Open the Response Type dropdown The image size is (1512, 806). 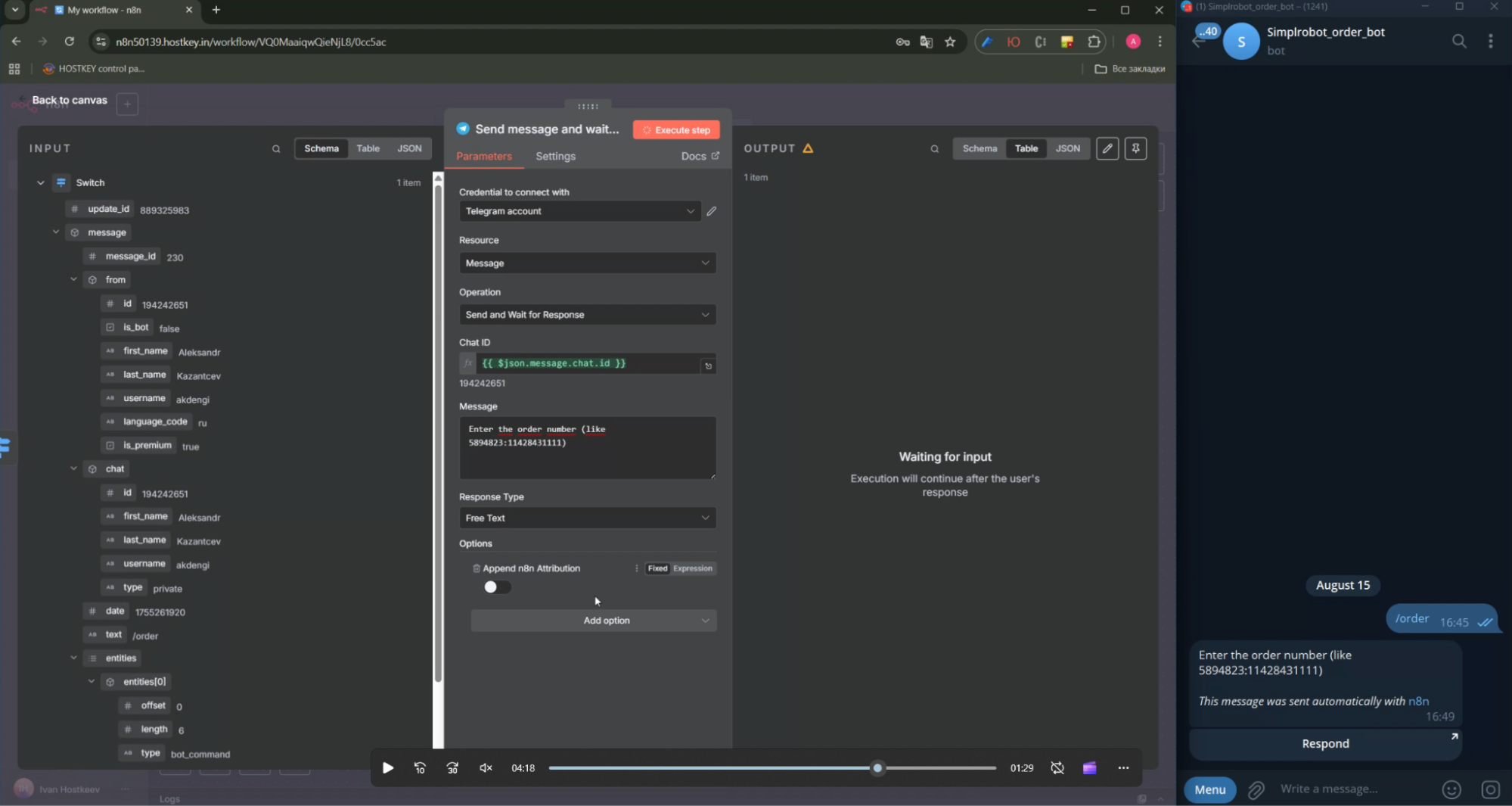[x=587, y=518]
